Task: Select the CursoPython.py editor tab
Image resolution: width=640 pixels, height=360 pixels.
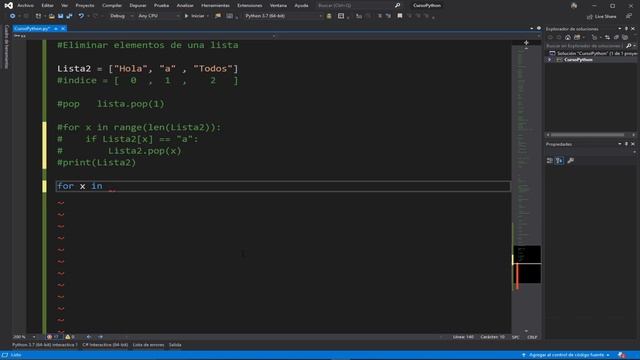Action: pyautogui.click(x=32, y=29)
